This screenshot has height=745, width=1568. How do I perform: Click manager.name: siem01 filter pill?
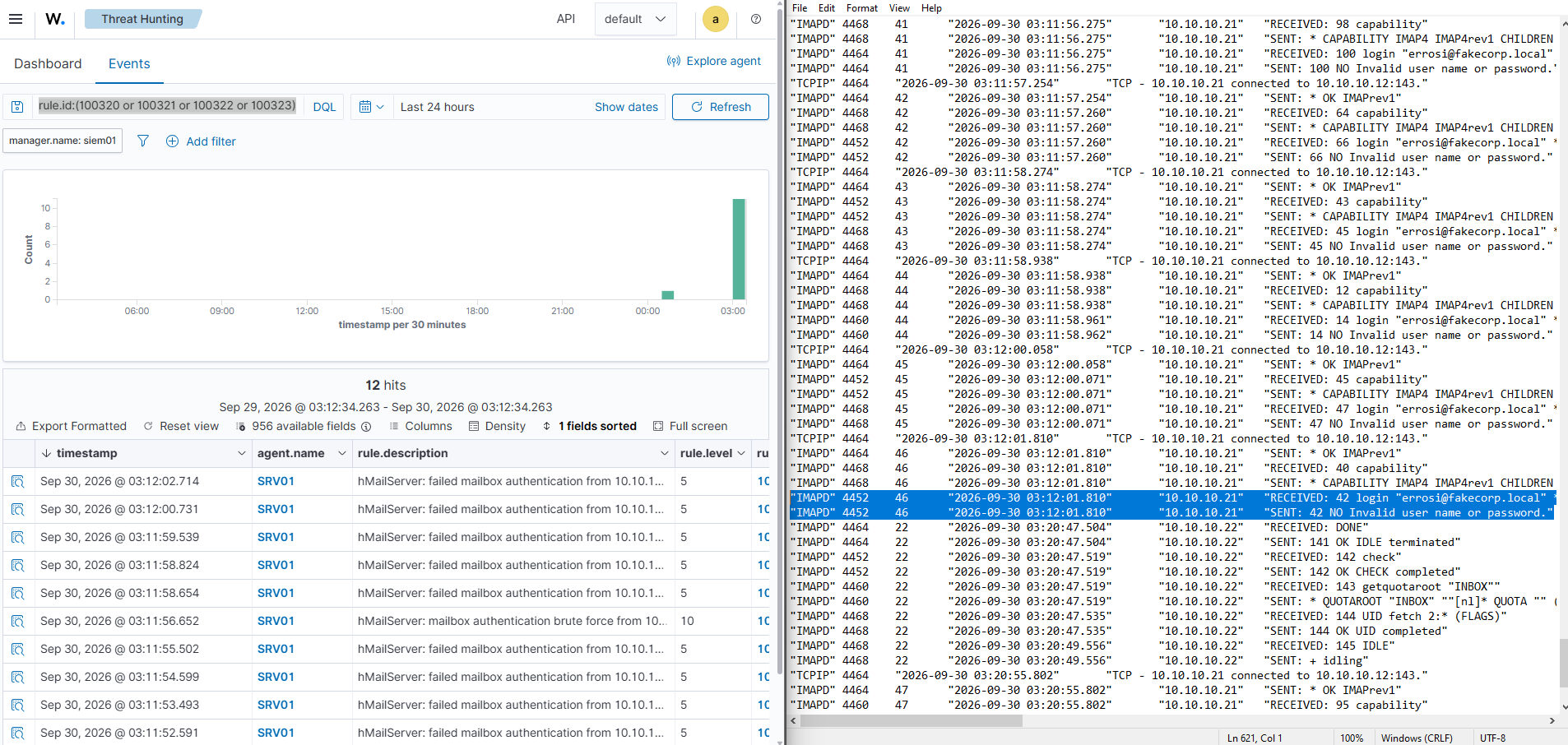click(x=63, y=141)
